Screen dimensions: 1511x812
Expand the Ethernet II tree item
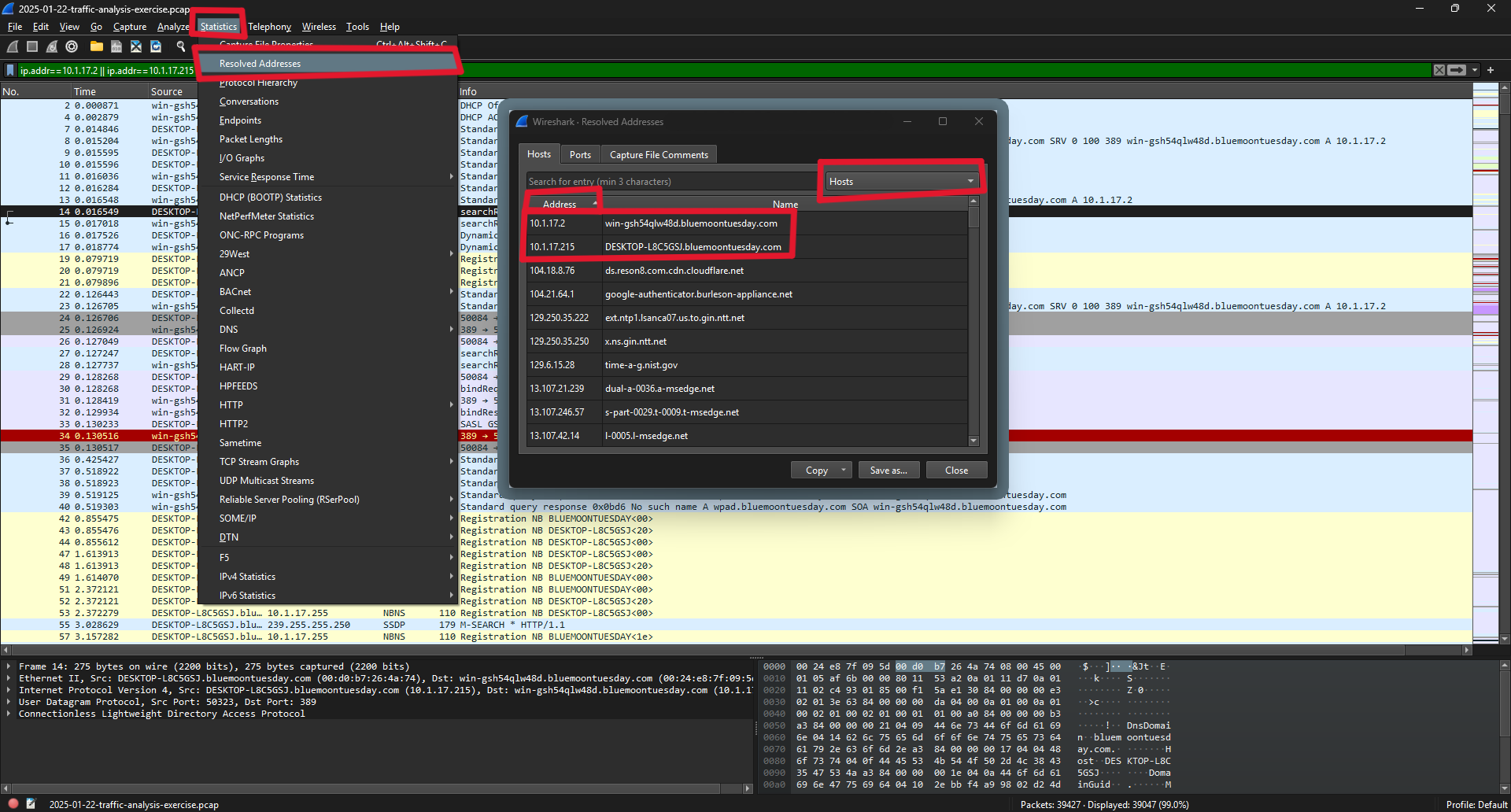(9, 679)
